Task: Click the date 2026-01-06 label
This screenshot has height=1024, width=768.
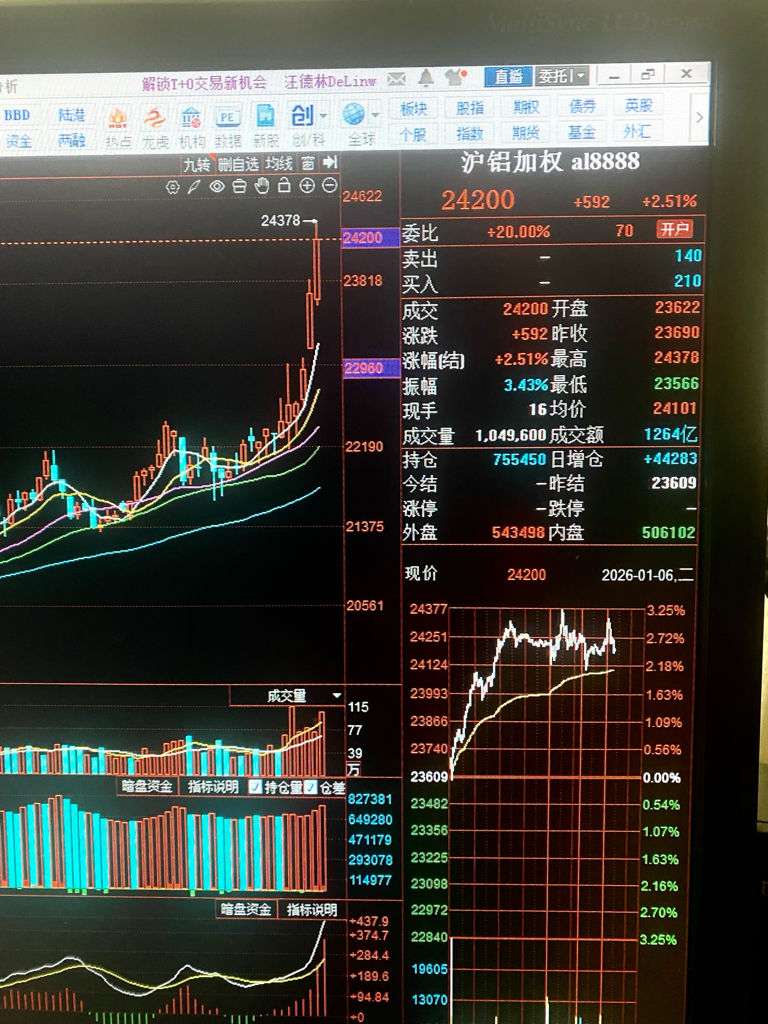Action: (648, 575)
